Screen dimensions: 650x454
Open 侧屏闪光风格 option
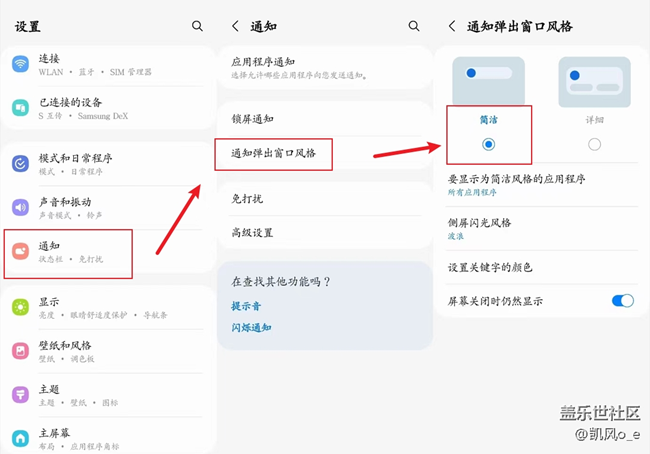[542, 228]
